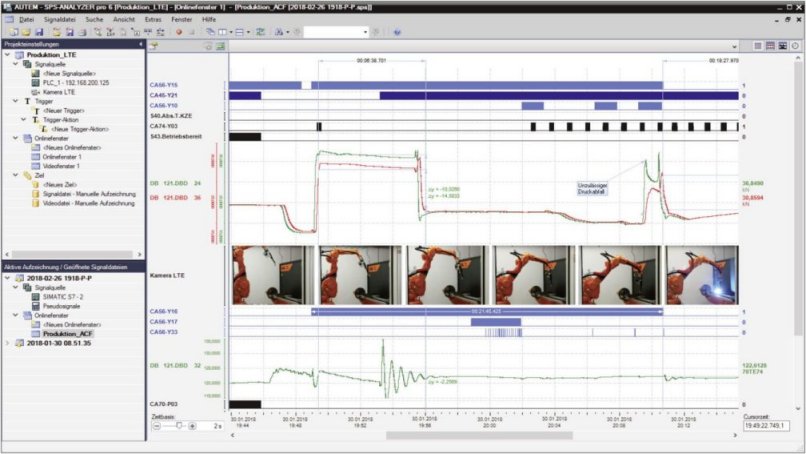This screenshot has height=454, width=806.
Task: Click the save project diskette icon
Action: click(39, 32)
